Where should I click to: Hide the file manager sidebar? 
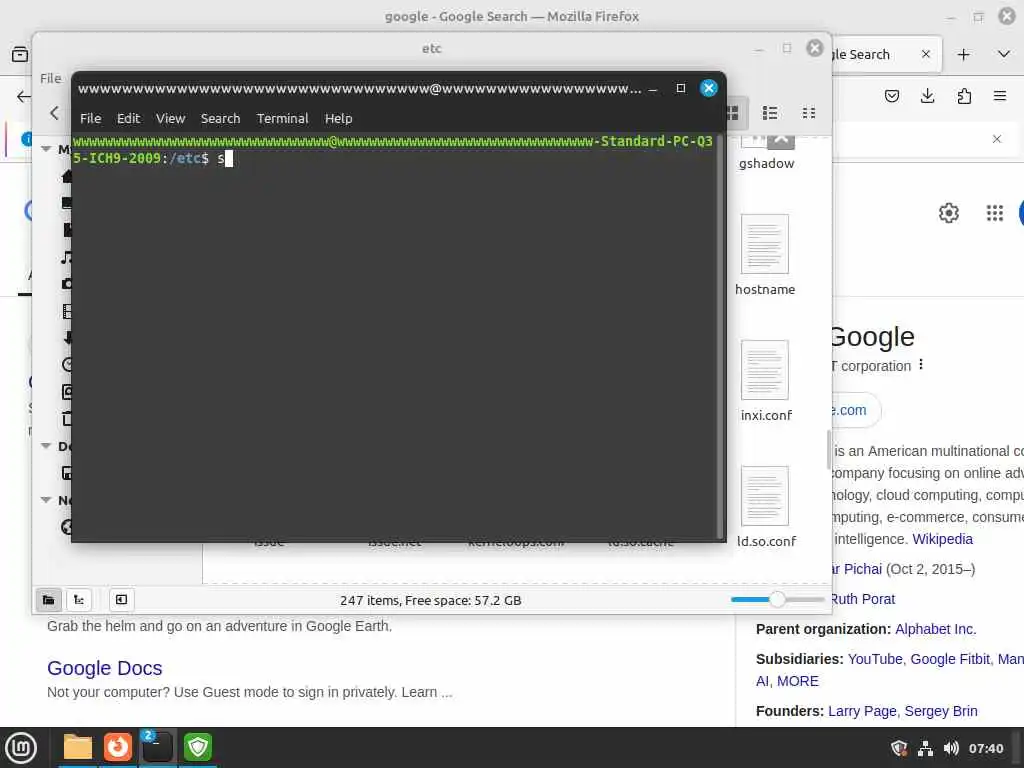121,600
